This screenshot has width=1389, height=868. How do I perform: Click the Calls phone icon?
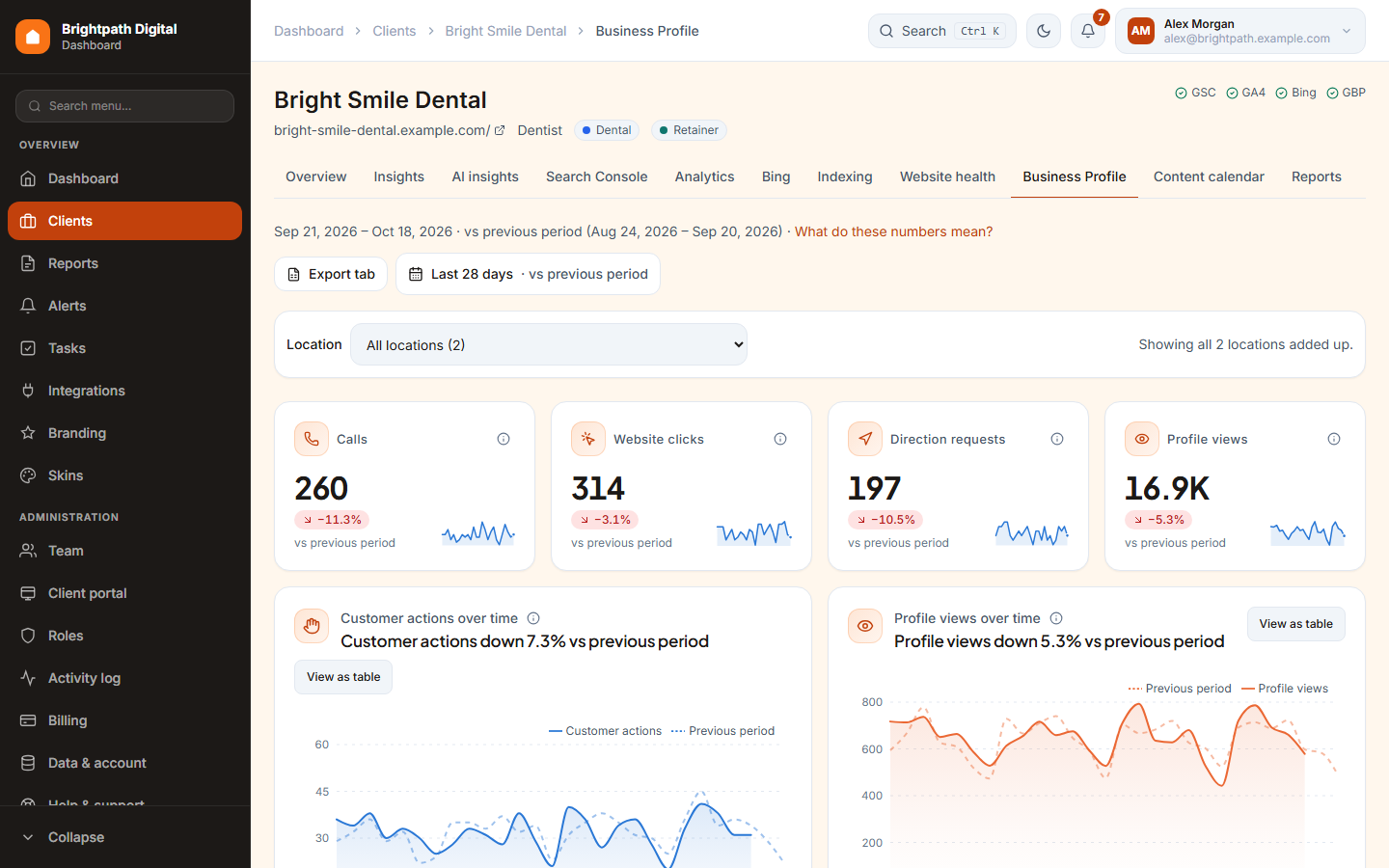coord(312,439)
